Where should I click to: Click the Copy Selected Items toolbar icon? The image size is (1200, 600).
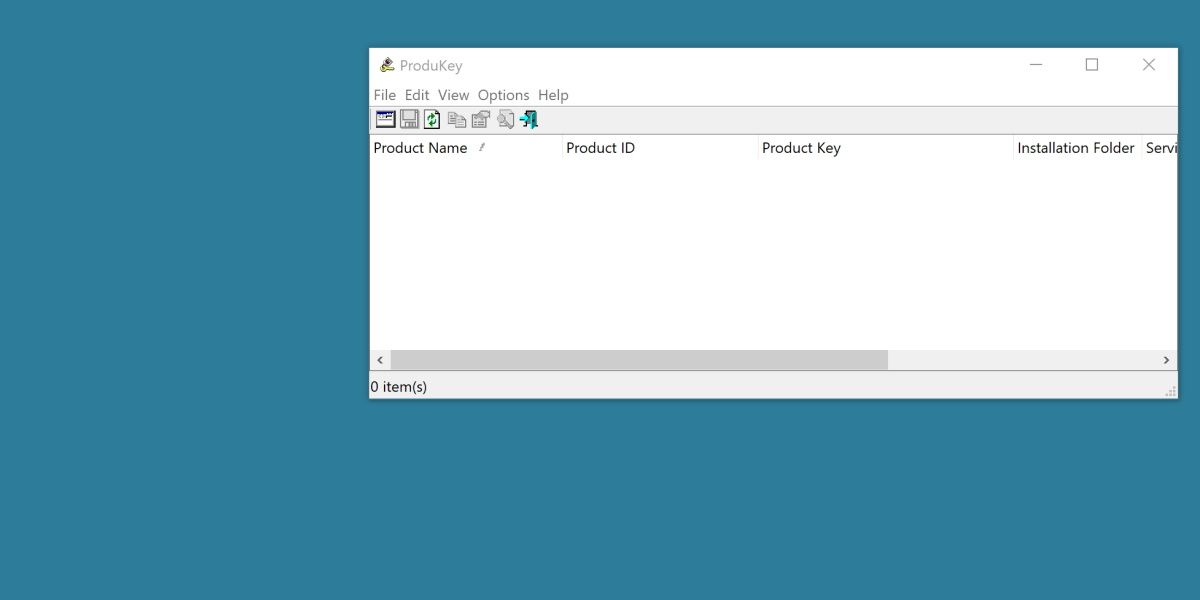click(x=457, y=120)
